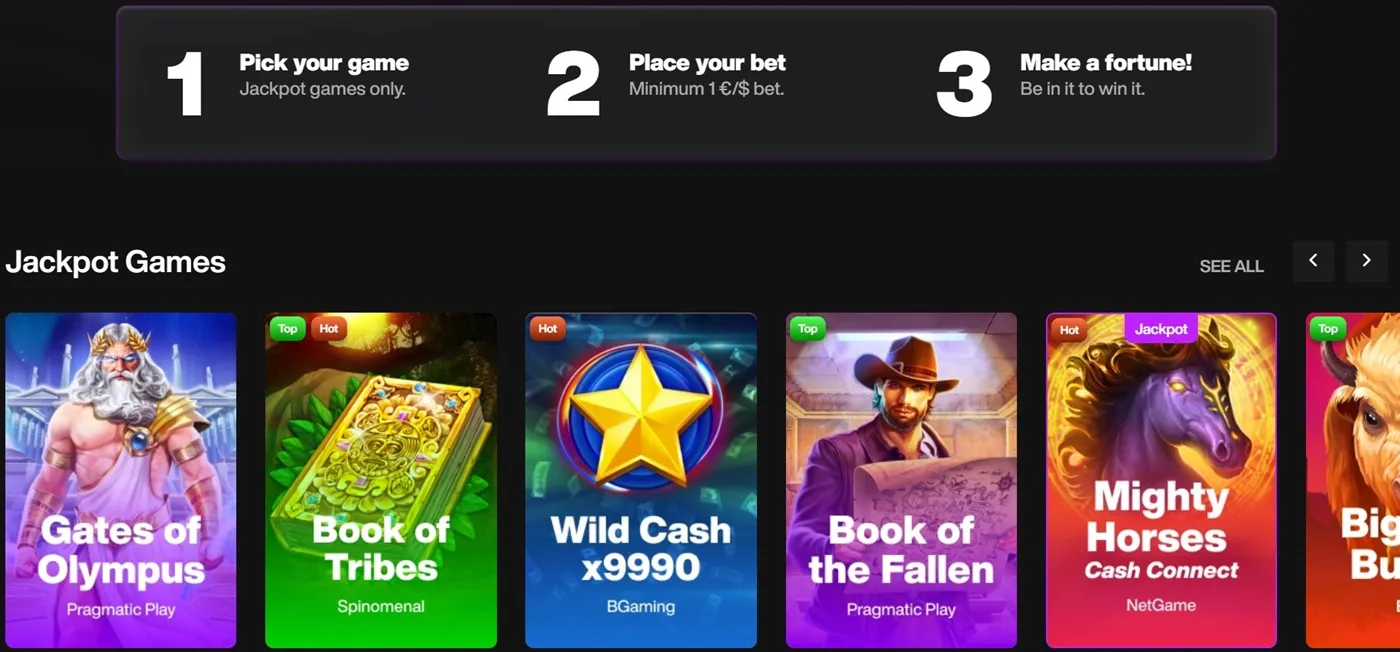
Task: Click the Top badge on Book of Tribes
Action: 287,328
